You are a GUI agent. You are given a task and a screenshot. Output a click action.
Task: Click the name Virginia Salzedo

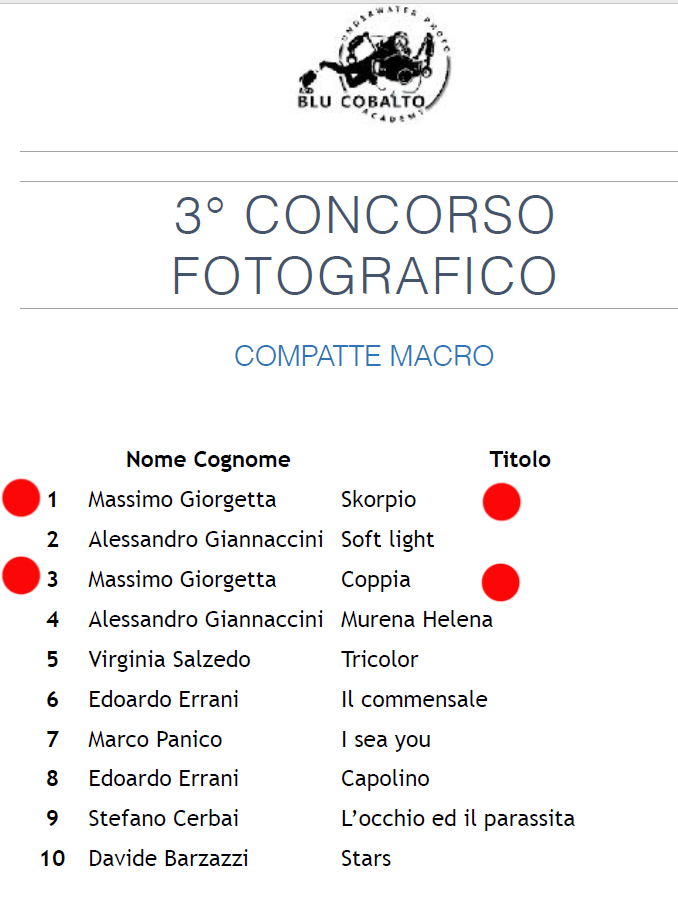[169, 660]
